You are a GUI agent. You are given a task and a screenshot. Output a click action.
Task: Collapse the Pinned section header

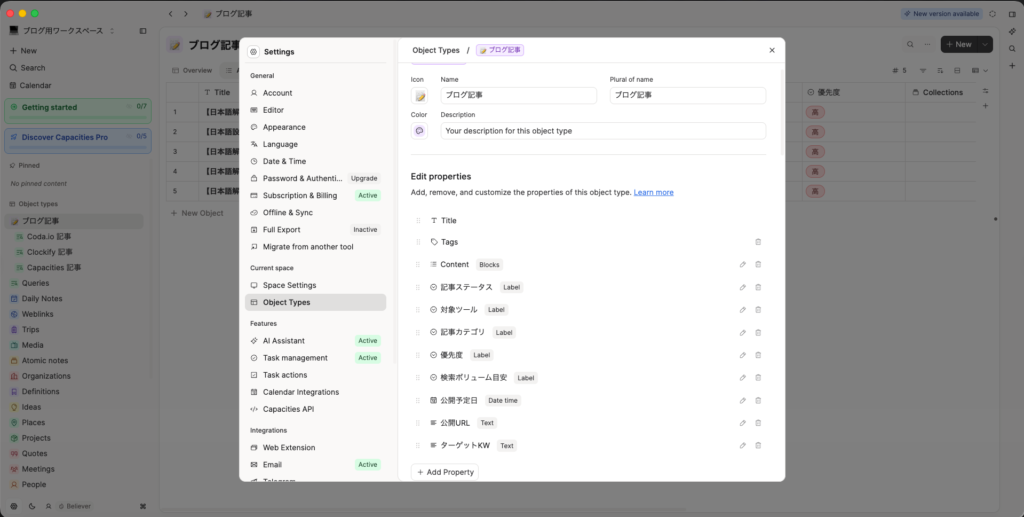coord(29,166)
